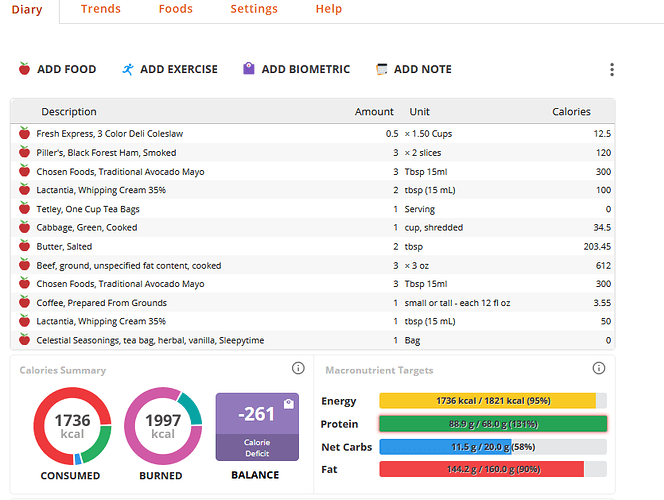
Task: Click the Calories Summary info icon
Action: pos(298,368)
